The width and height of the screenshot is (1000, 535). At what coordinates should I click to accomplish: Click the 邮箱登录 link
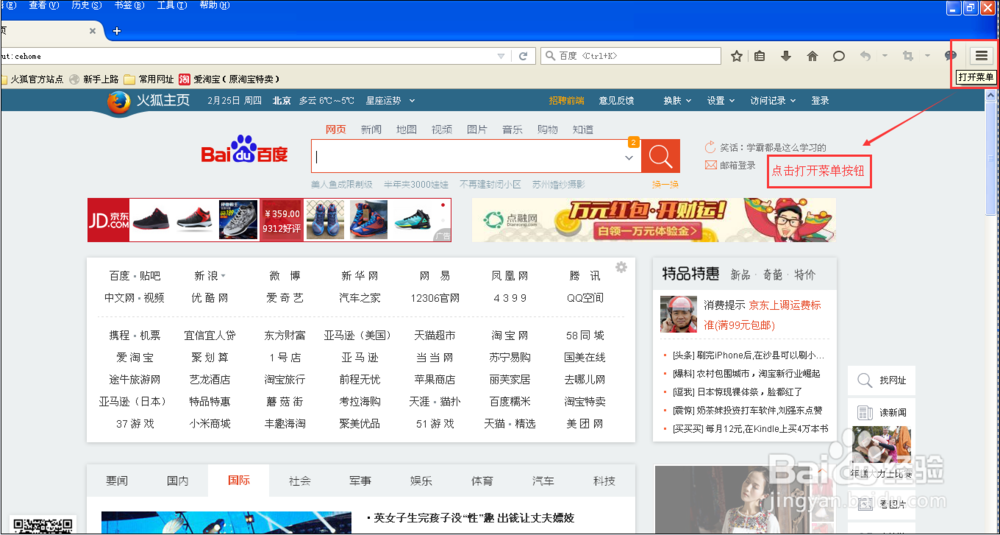click(x=738, y=165)
